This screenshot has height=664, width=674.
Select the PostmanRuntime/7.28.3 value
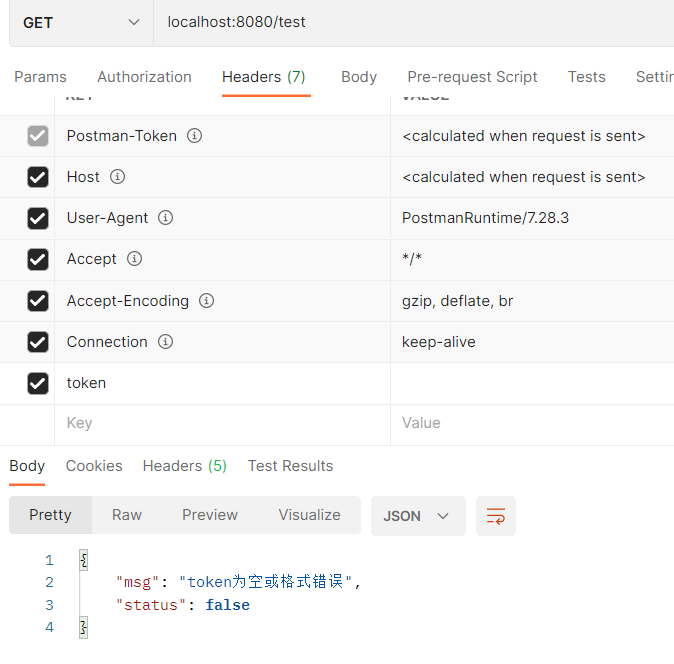485,218
